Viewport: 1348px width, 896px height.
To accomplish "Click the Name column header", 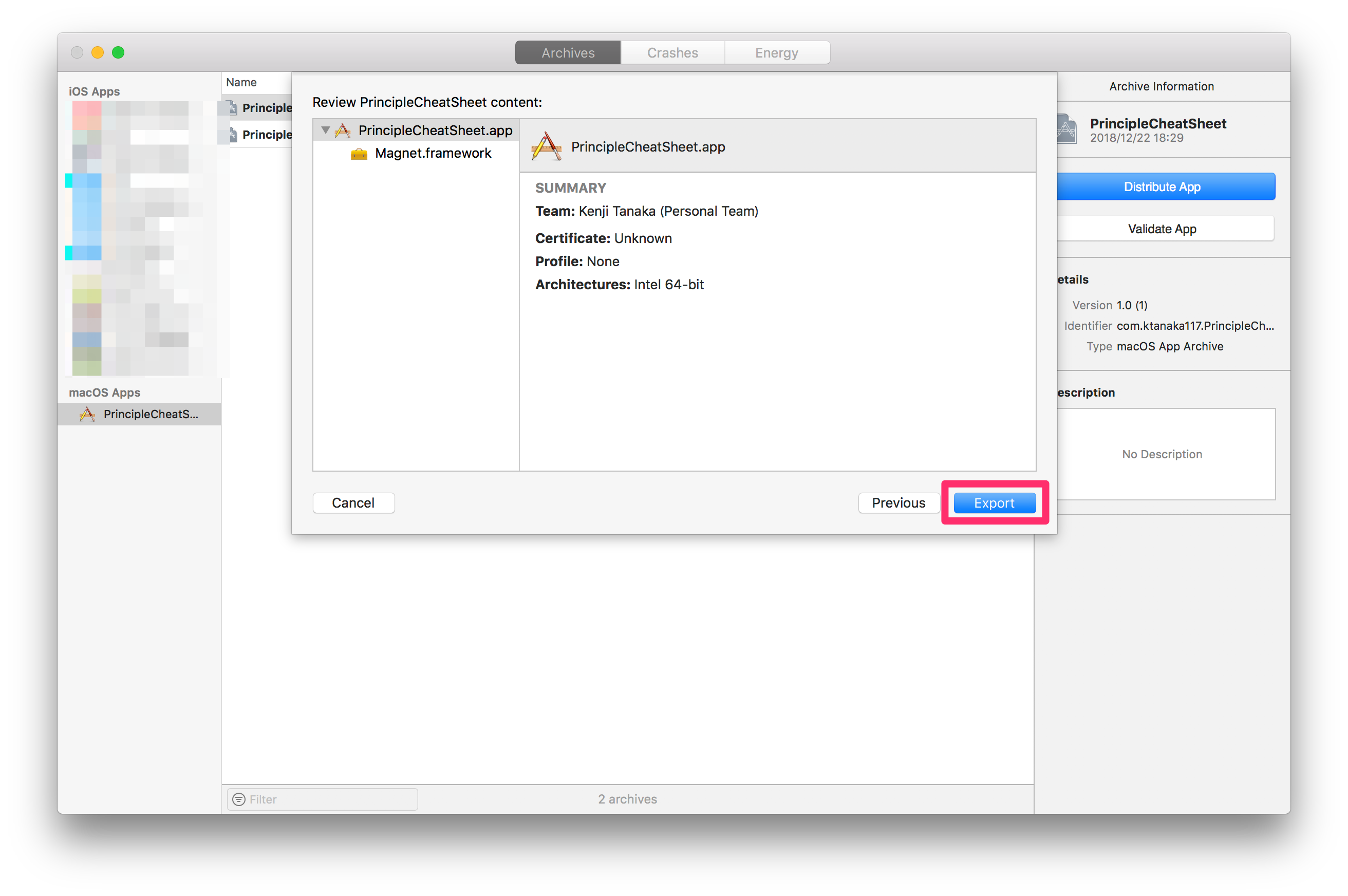I will 241,82.
